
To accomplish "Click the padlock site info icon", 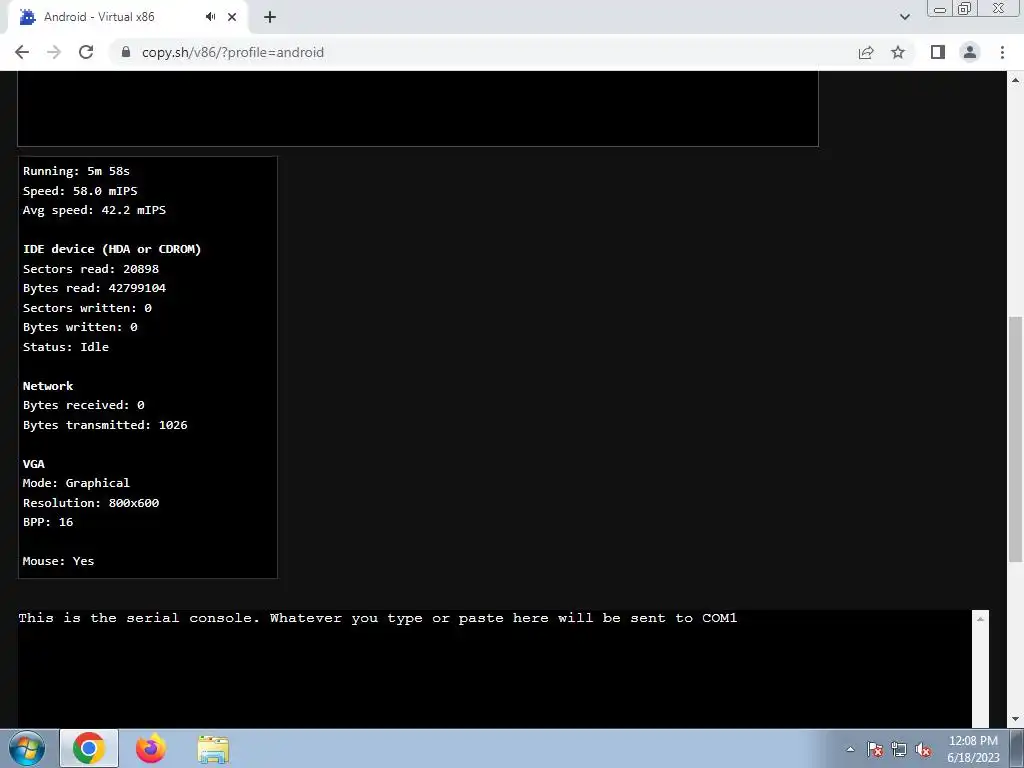I will pyautogui.click(x=126, y=52).
